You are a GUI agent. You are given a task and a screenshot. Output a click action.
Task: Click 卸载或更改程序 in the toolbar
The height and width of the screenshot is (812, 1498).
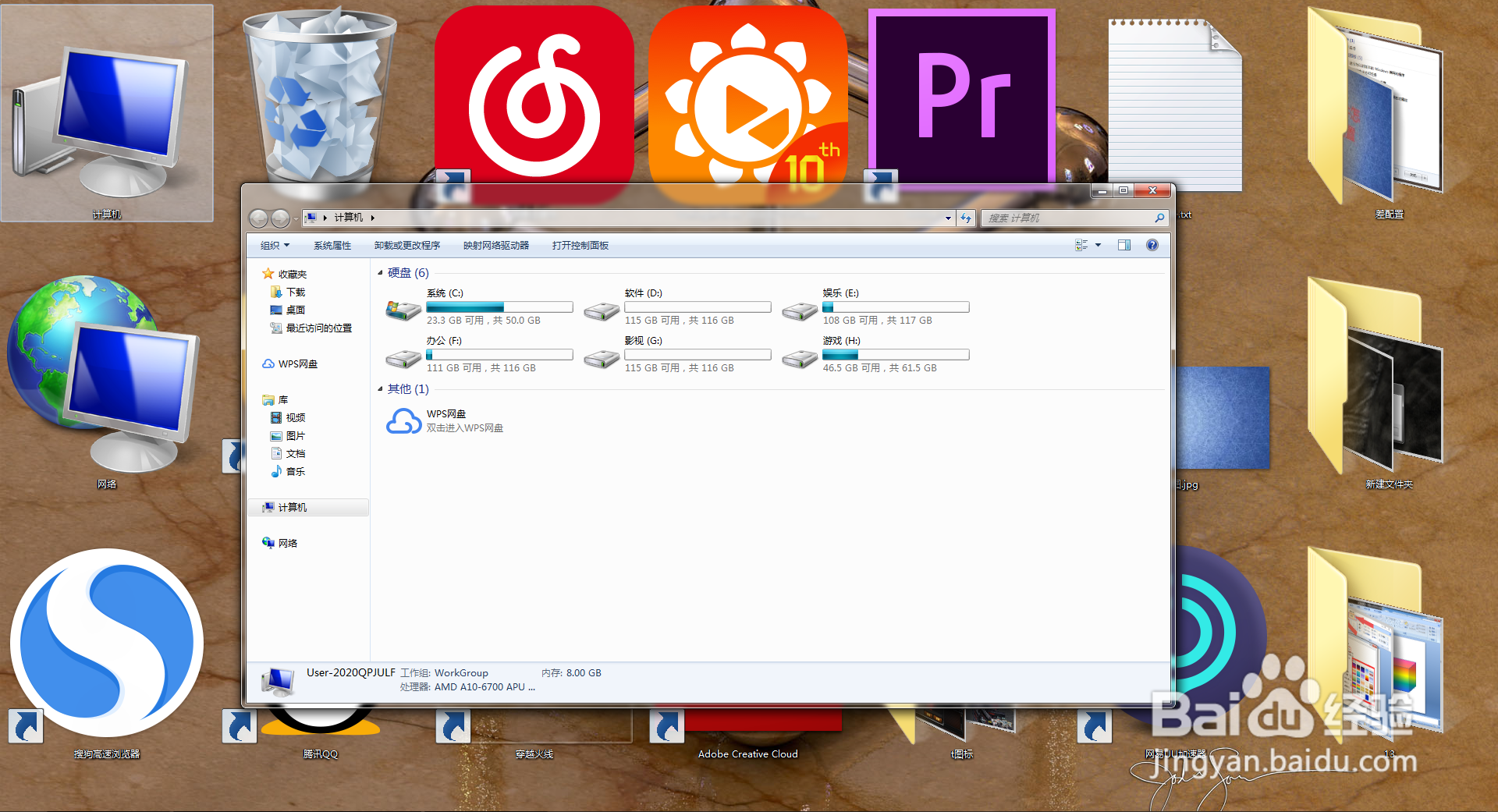point(407,245)
